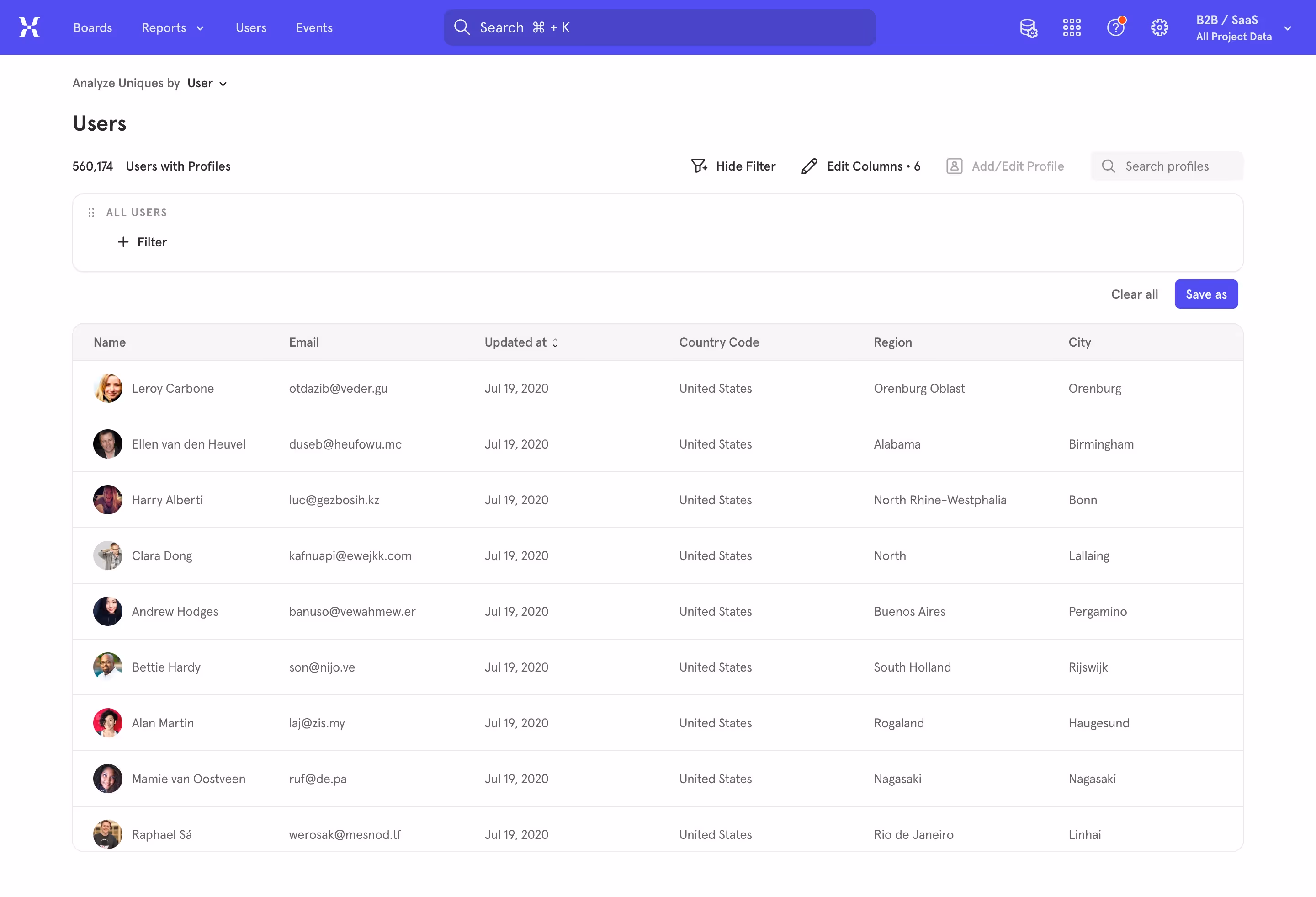Add a new Filter under ALL USERS
This screenshot has width=1316, height=897.
(142, 241)
